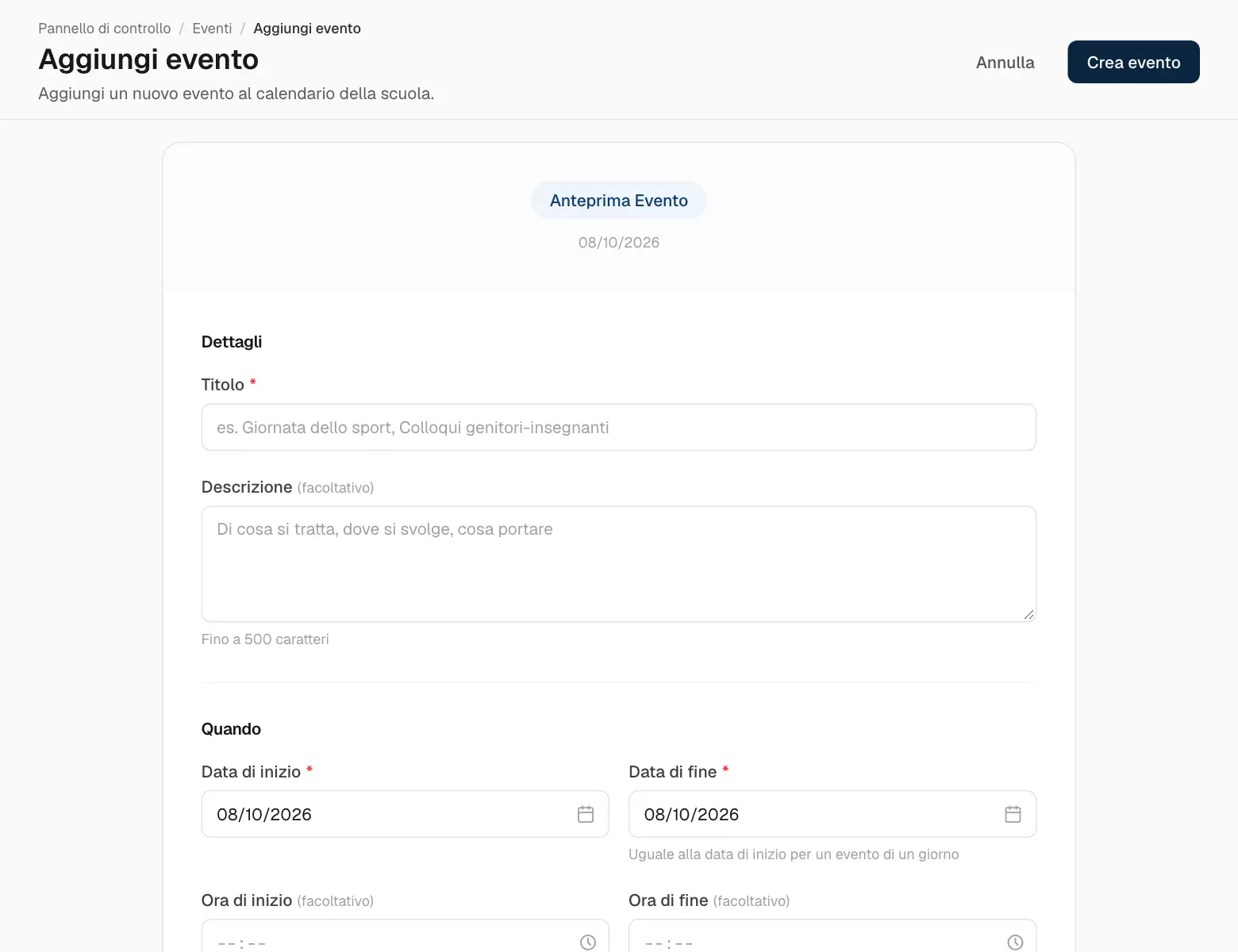Focus the Titolo input field

point(619,428)
